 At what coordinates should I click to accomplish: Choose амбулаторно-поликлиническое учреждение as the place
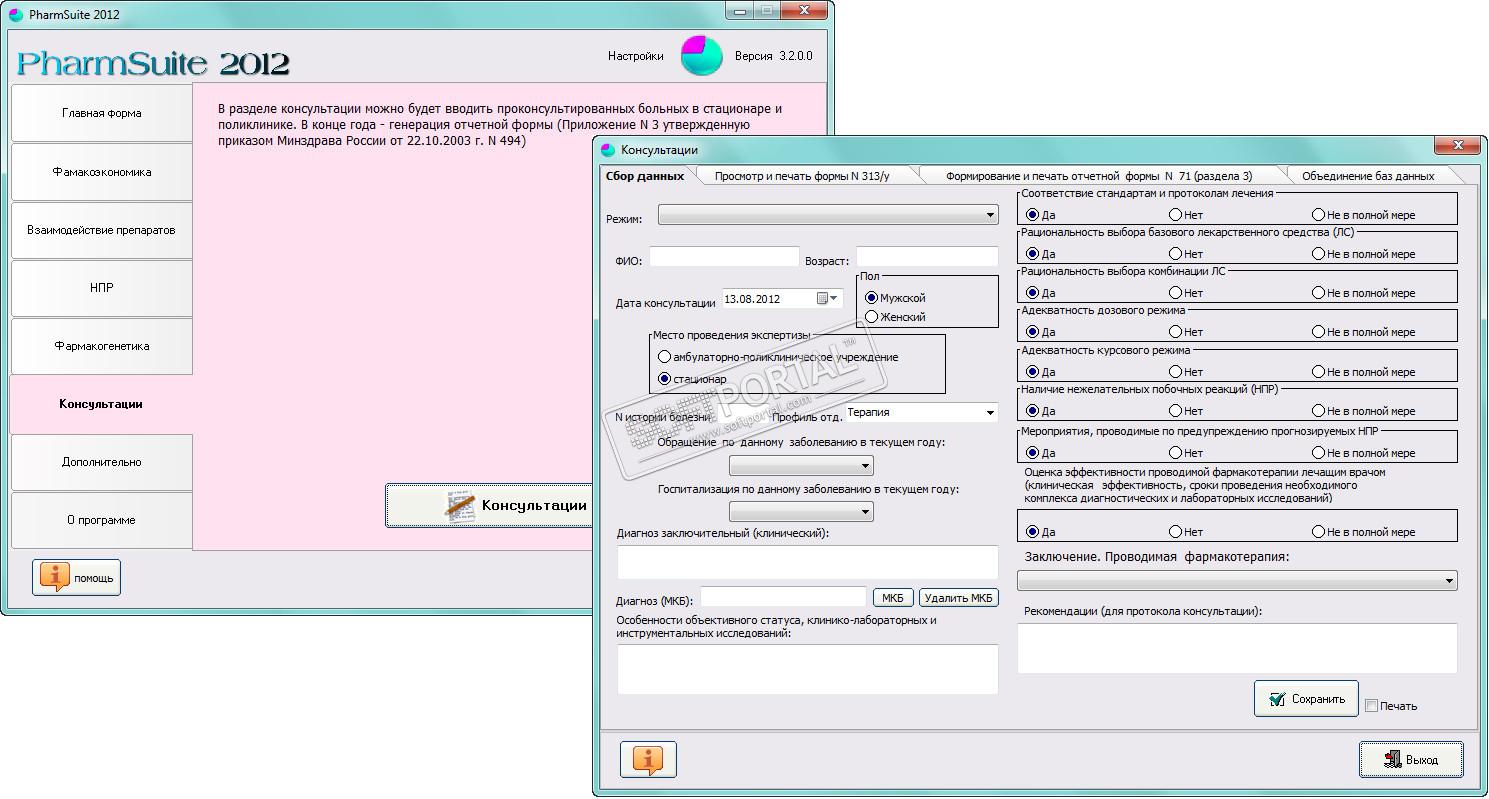665,357
